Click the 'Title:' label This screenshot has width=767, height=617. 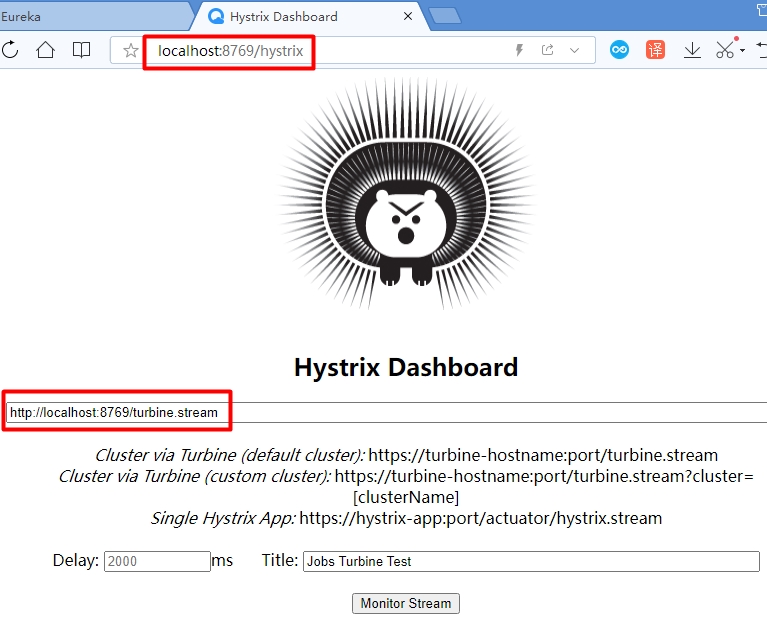click(280, 560)
